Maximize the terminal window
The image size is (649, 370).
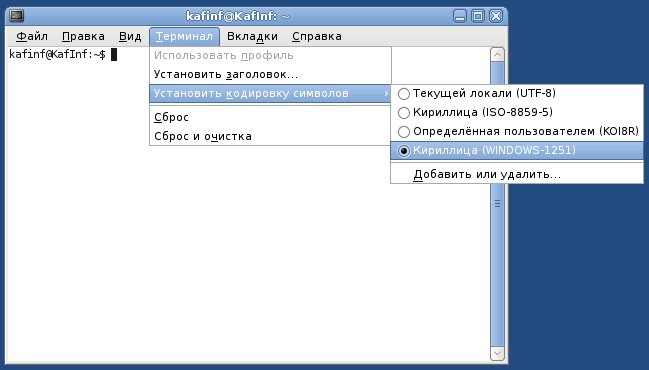click(478, 16)
